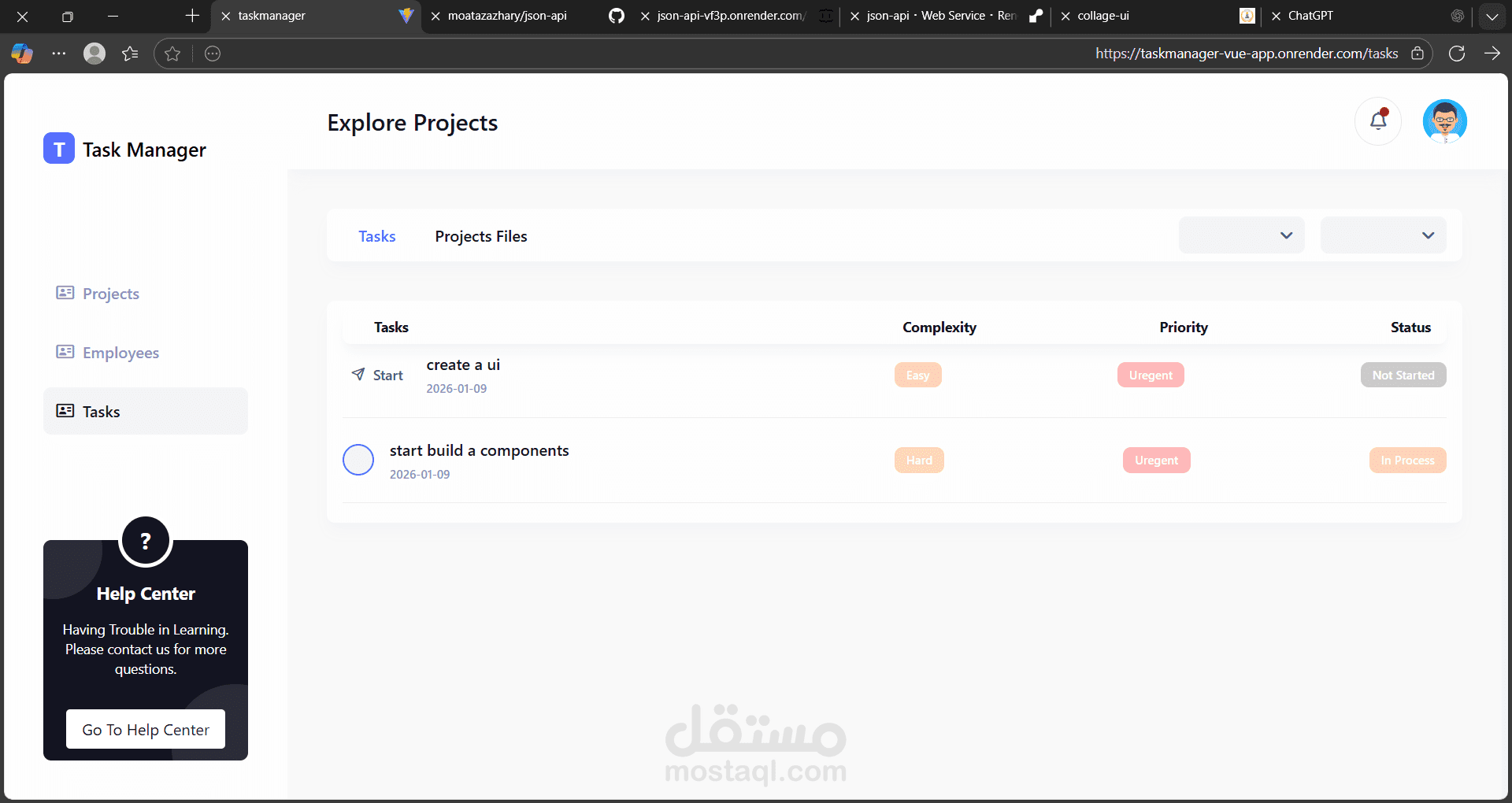Open Employees in the sidebar

click(146, 353)
